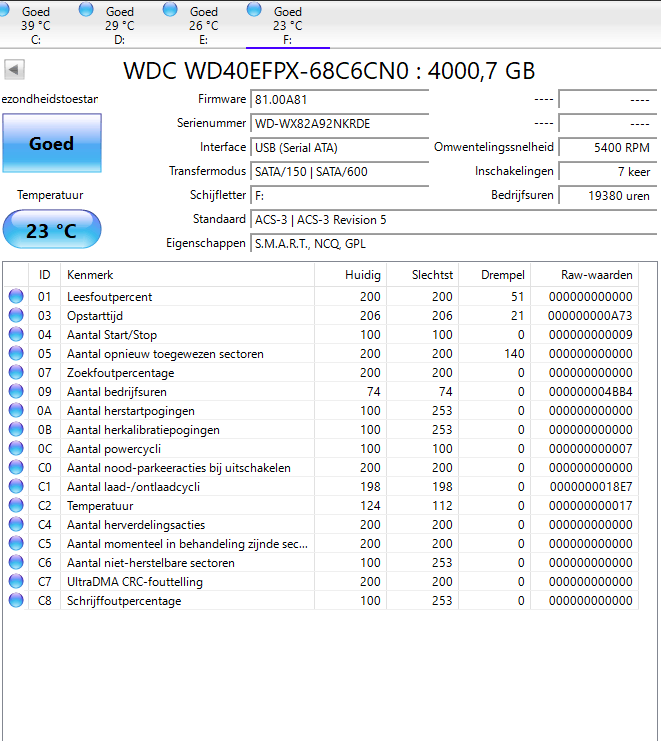Click the Drempel column header
661x741 pixels.
(495, 275)
